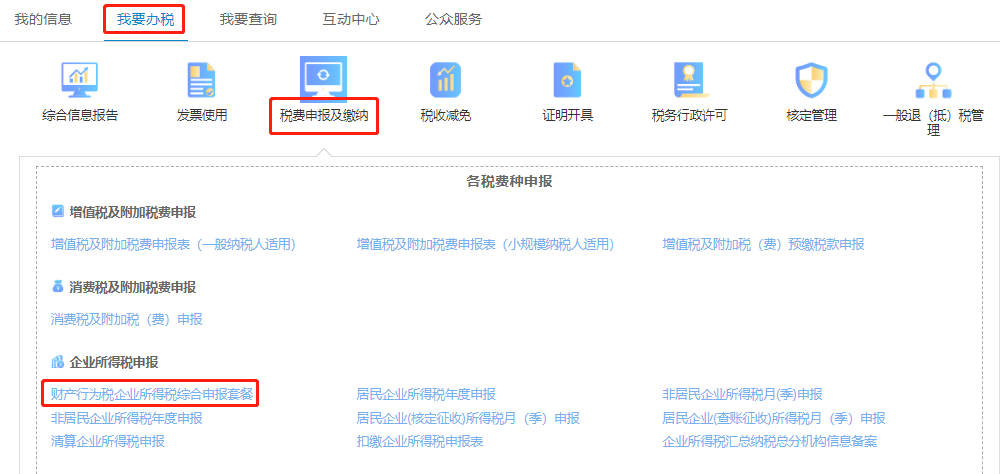1000x474 pixels.
Task: Switch to 公众服务 tab
Action: coord(453,19)
